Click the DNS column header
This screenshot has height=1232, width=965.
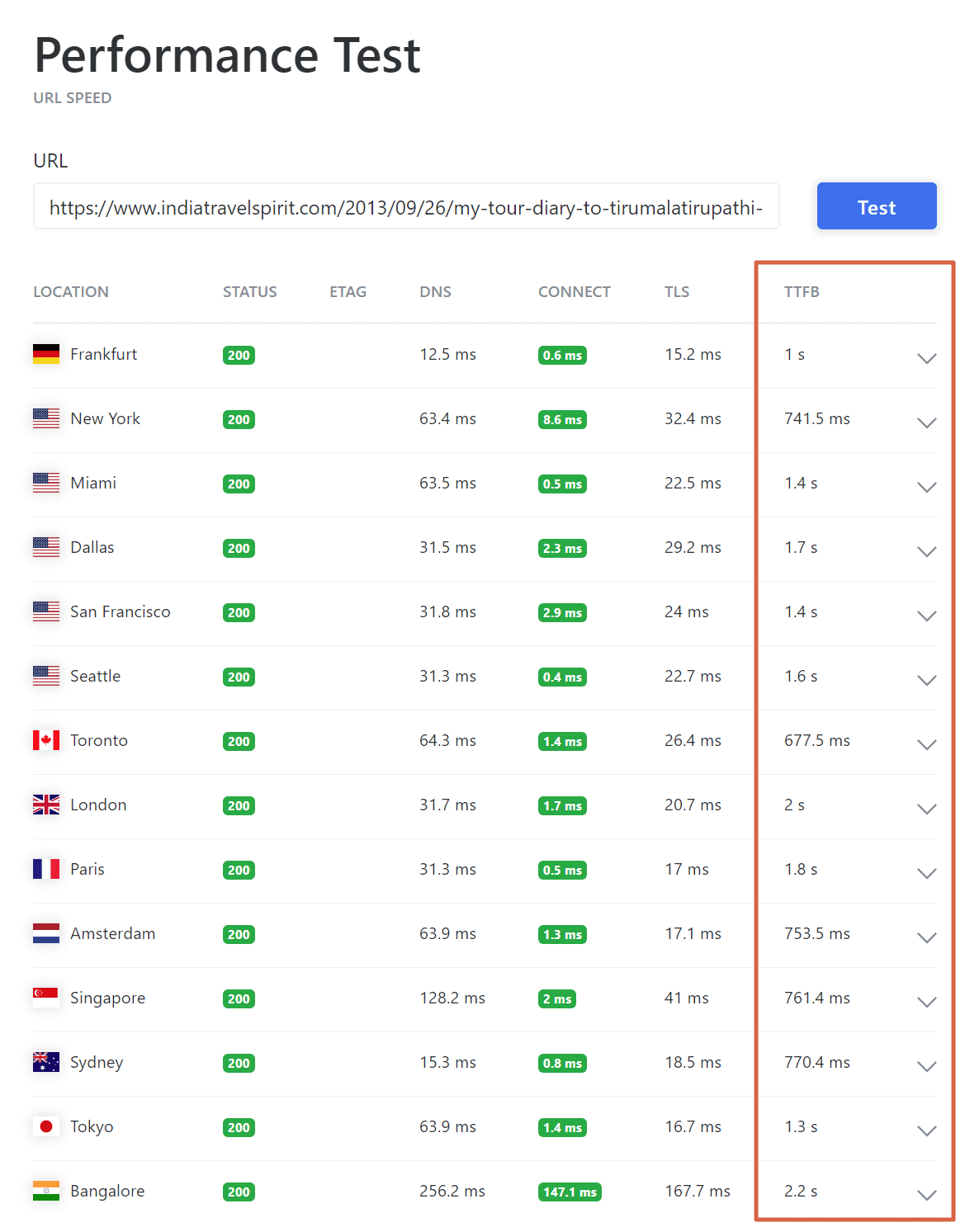coord(435,291)
